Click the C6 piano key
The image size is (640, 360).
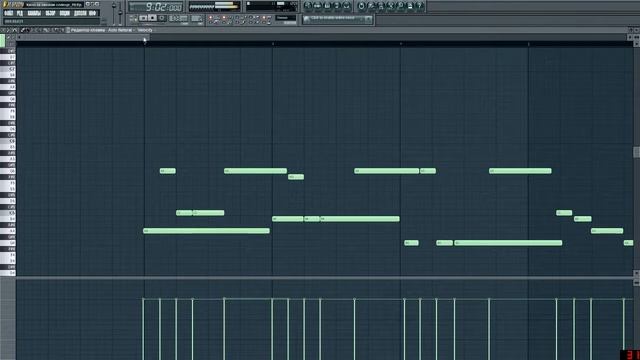click(x=8, y=141)
